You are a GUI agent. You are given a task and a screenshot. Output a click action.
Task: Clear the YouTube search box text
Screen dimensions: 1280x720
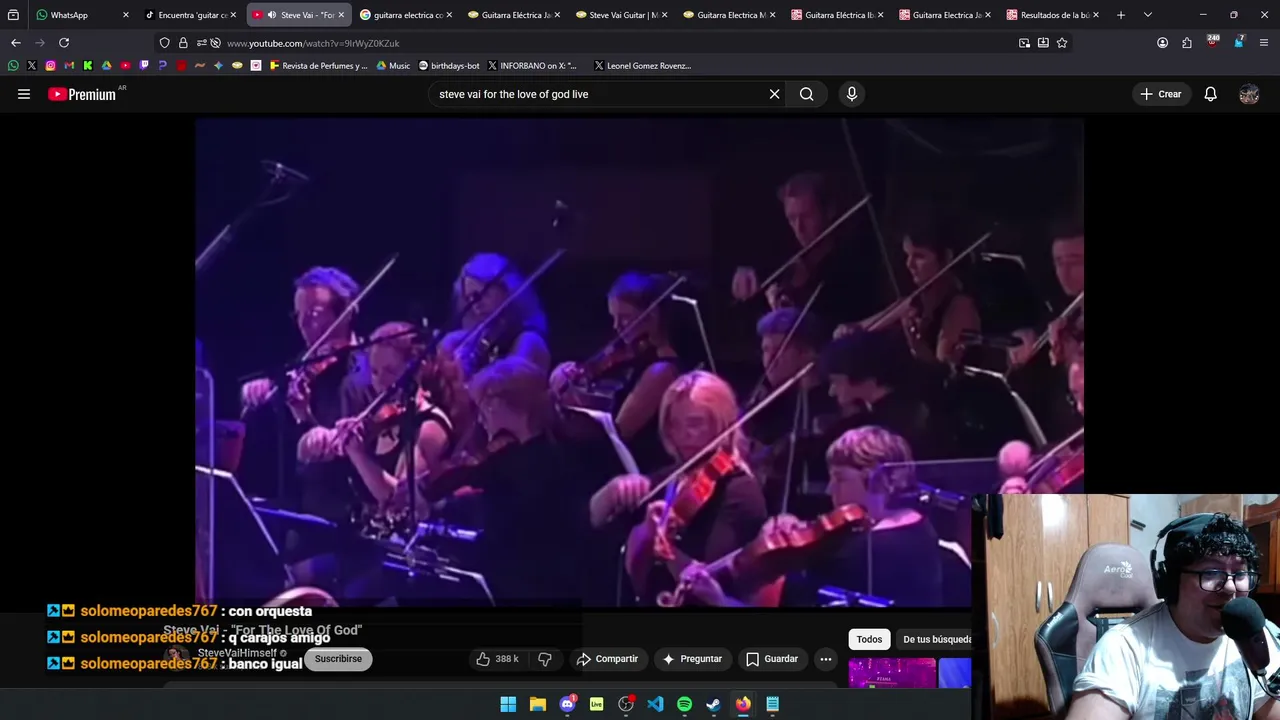coord(774,94)
